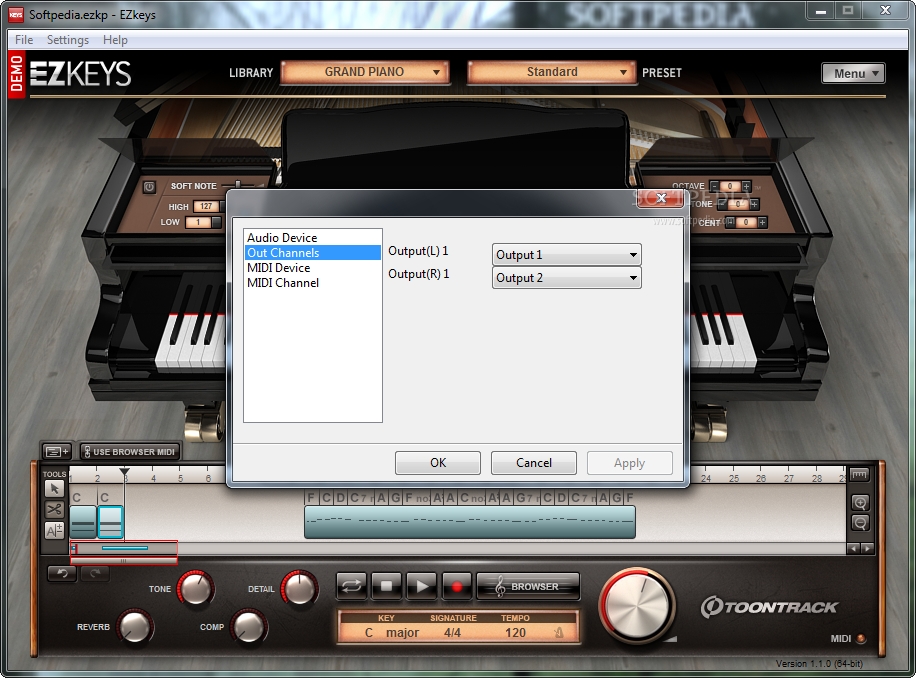This screenshot has width=916, height=678.
Task: Click the EZkeys logo
Action: pos(81,74)
